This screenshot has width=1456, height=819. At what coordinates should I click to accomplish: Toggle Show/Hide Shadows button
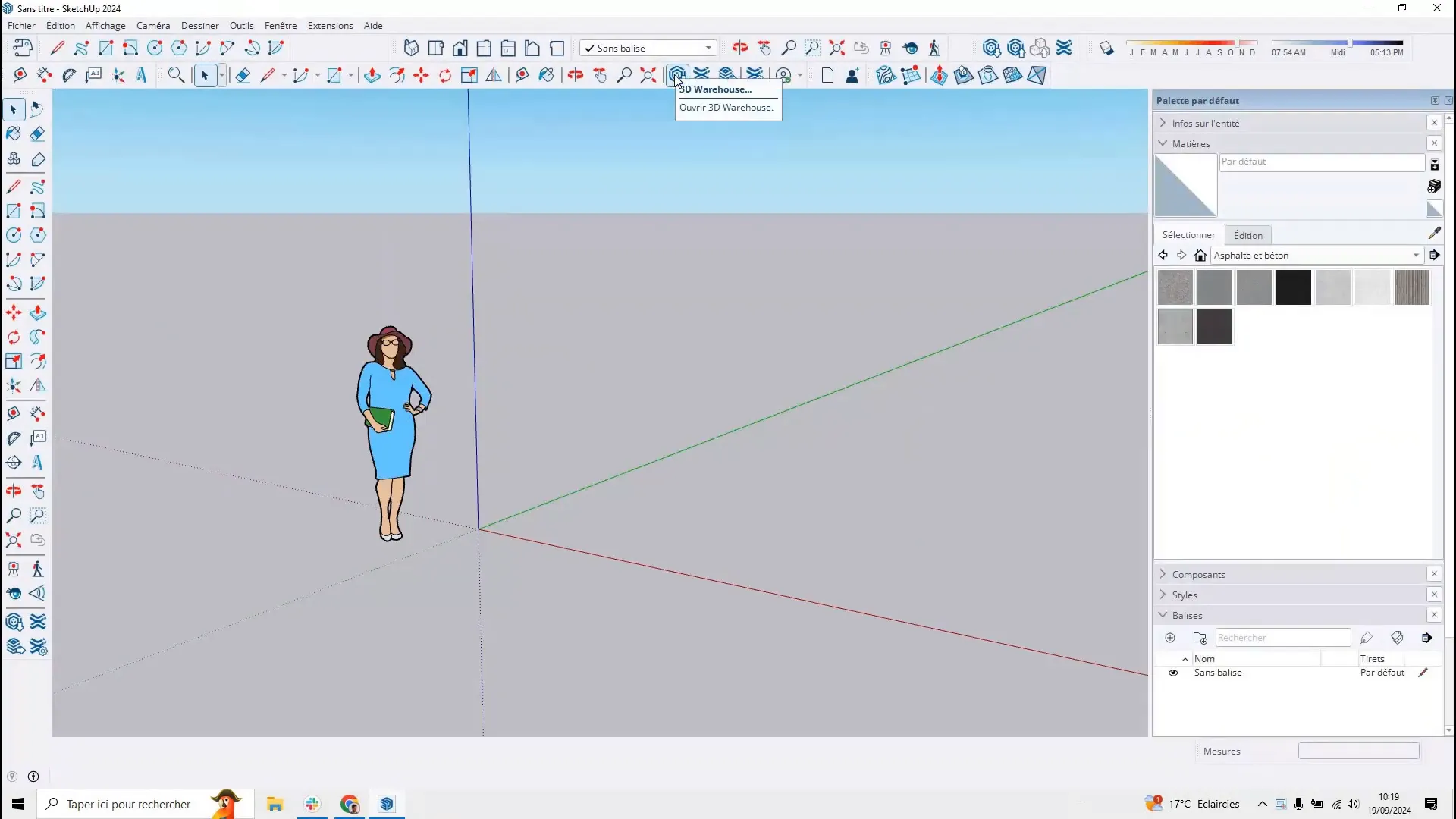[1106, 48]
